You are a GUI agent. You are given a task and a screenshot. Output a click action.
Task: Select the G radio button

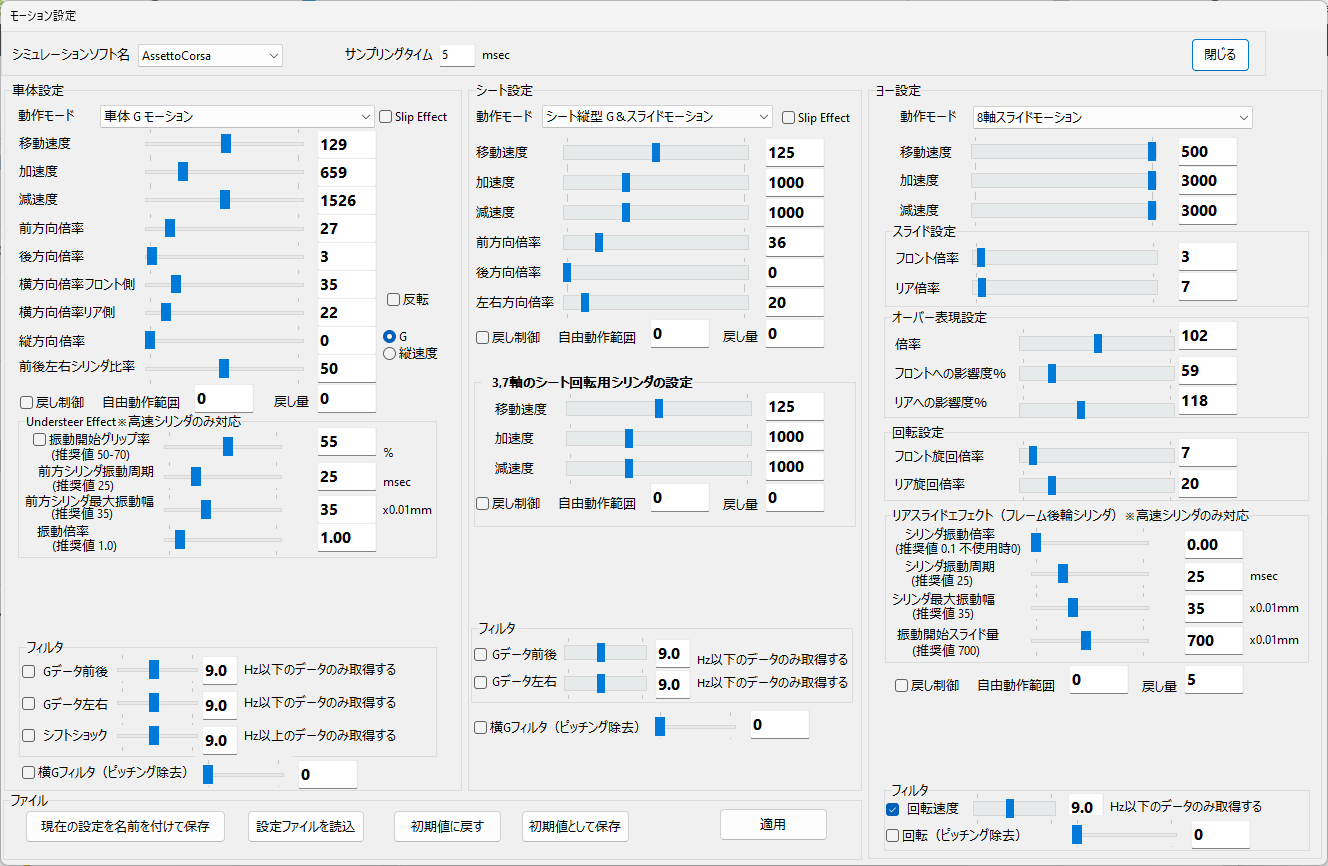390,336
